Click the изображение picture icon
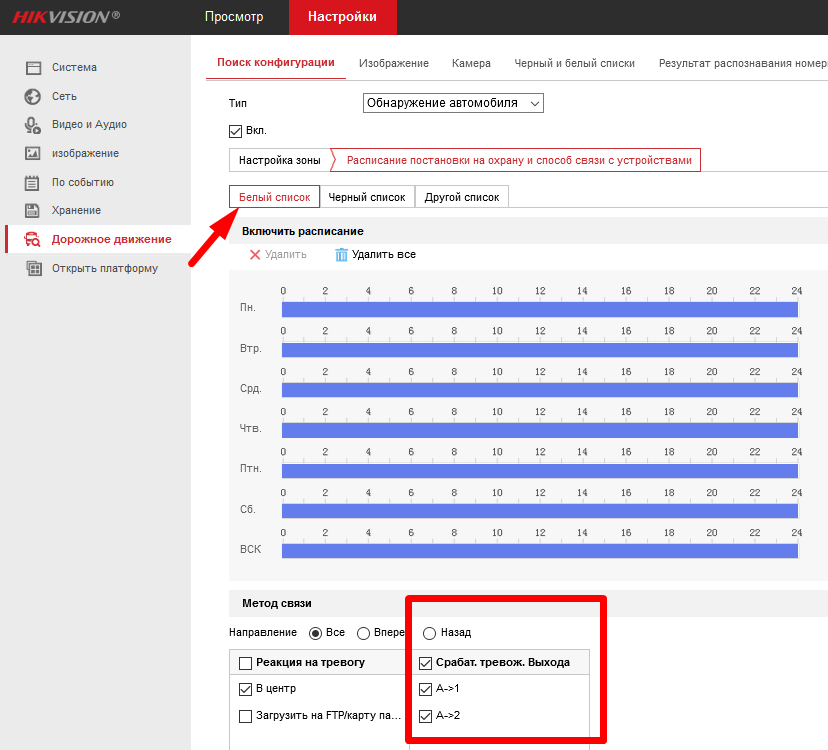The height and width of the screenshot is (750, 828). coord(33,153)
